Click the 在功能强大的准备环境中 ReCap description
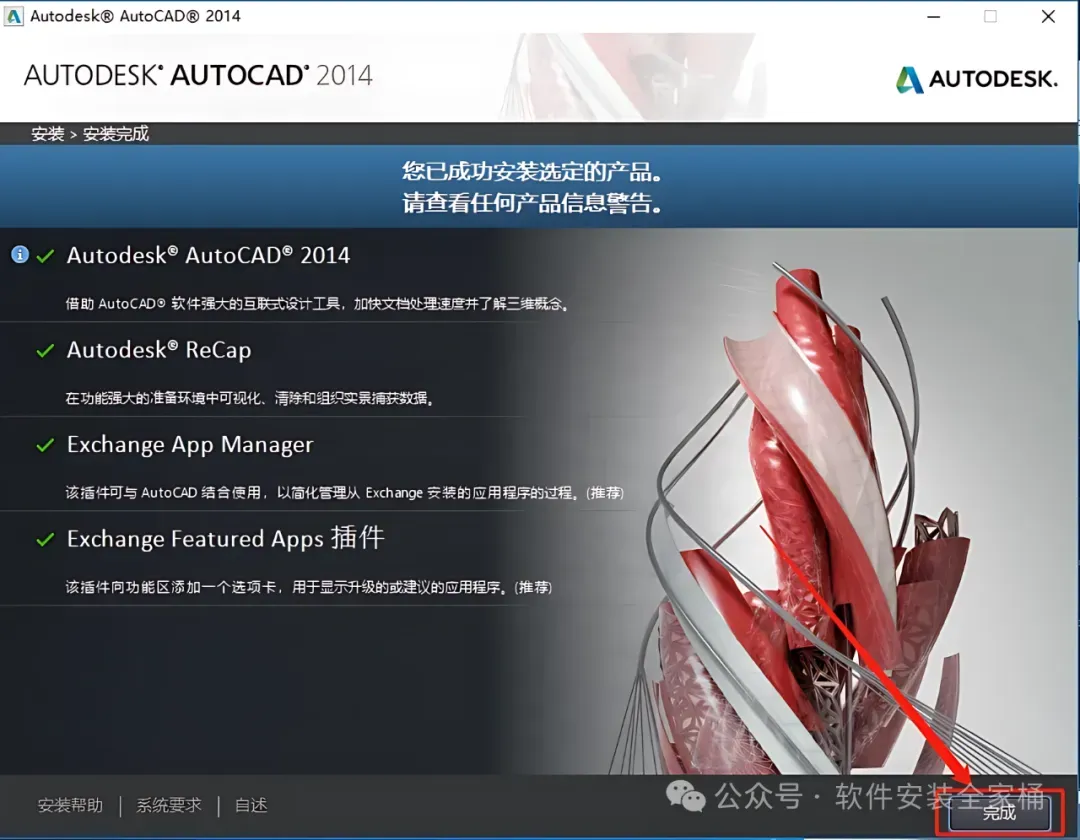Screen dimensions: 1080x840 (249, 398)
